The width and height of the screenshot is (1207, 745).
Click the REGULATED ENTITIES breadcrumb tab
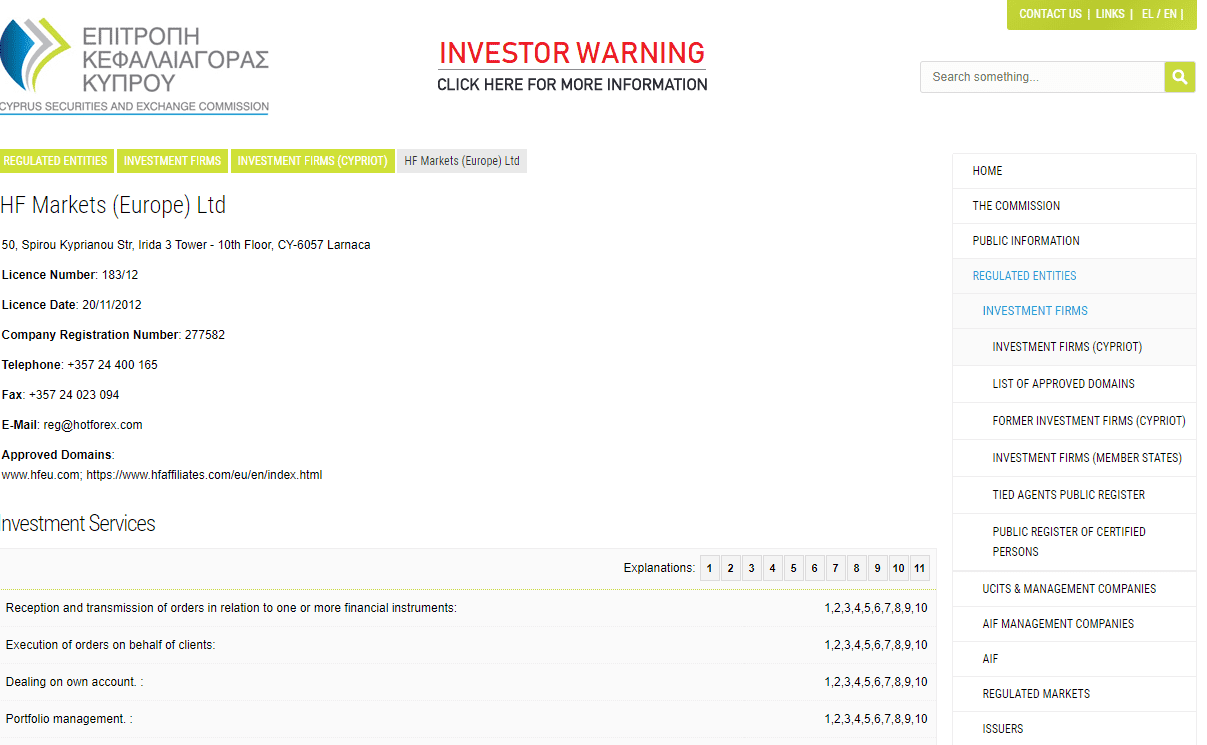tap(57, 161)
